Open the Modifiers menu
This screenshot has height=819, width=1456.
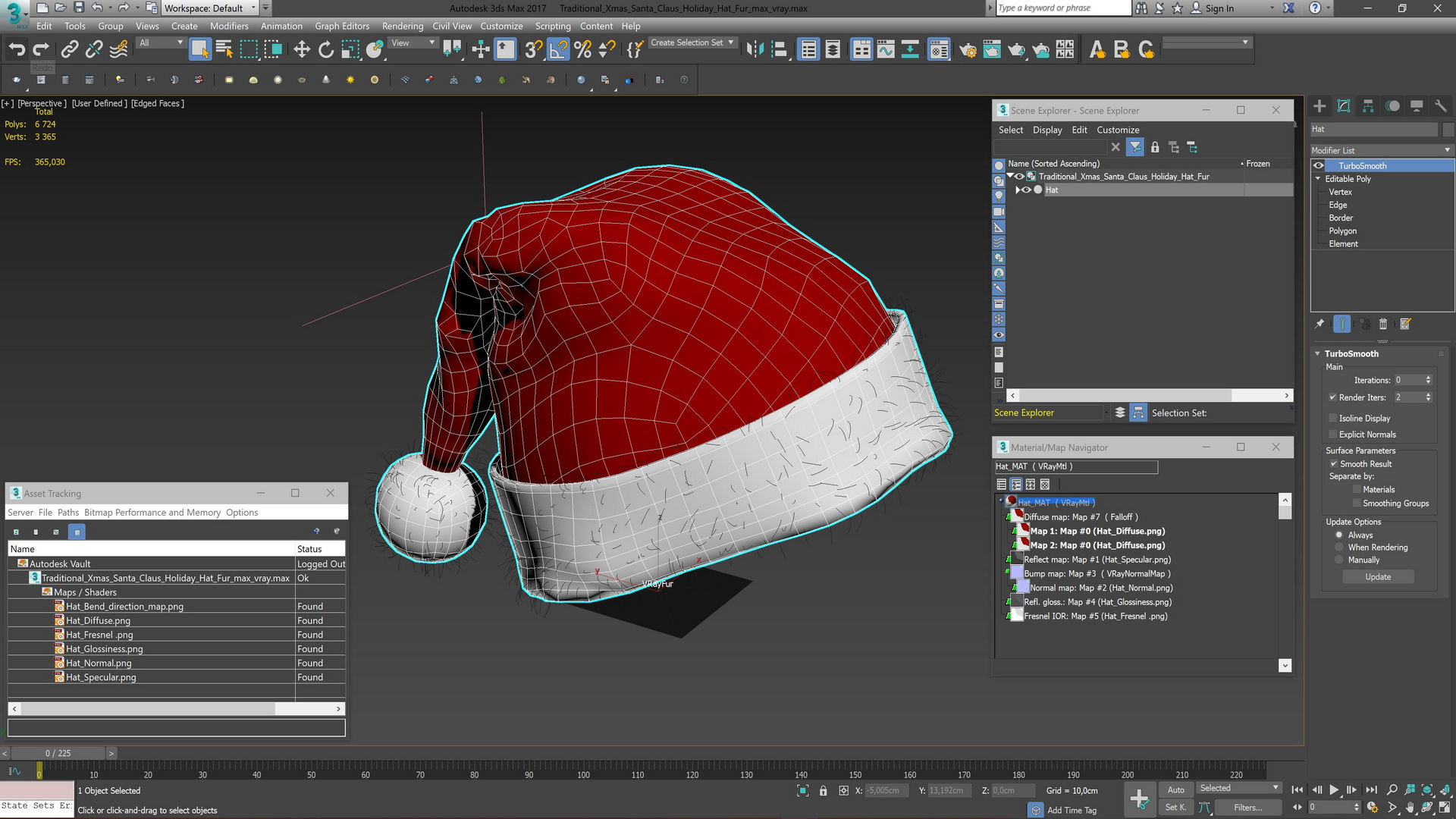[x=229, y=25]
